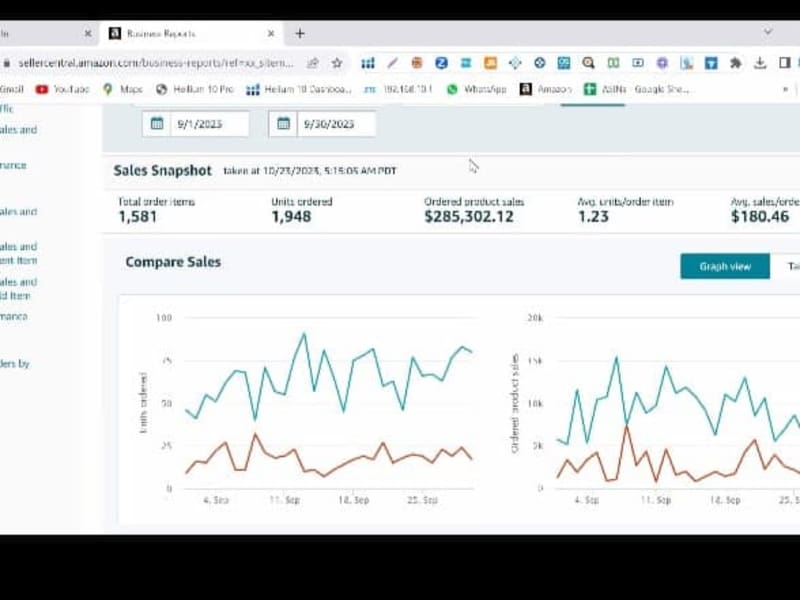Click the start date field 9/1/2023
This screenshot has height=600, width=800.
tap(209, 124)
